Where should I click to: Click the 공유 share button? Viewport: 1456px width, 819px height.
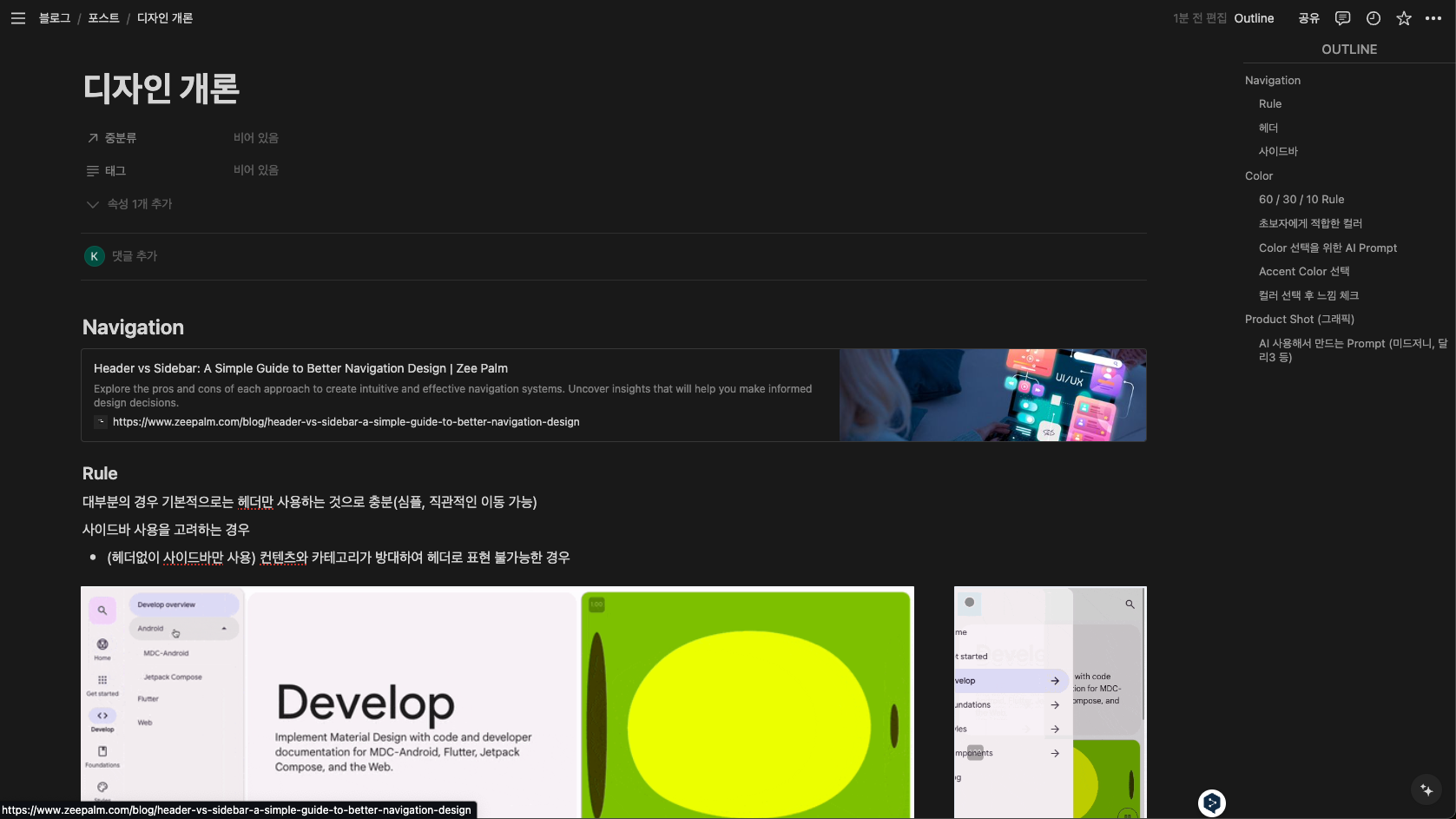coord(1308,18)
